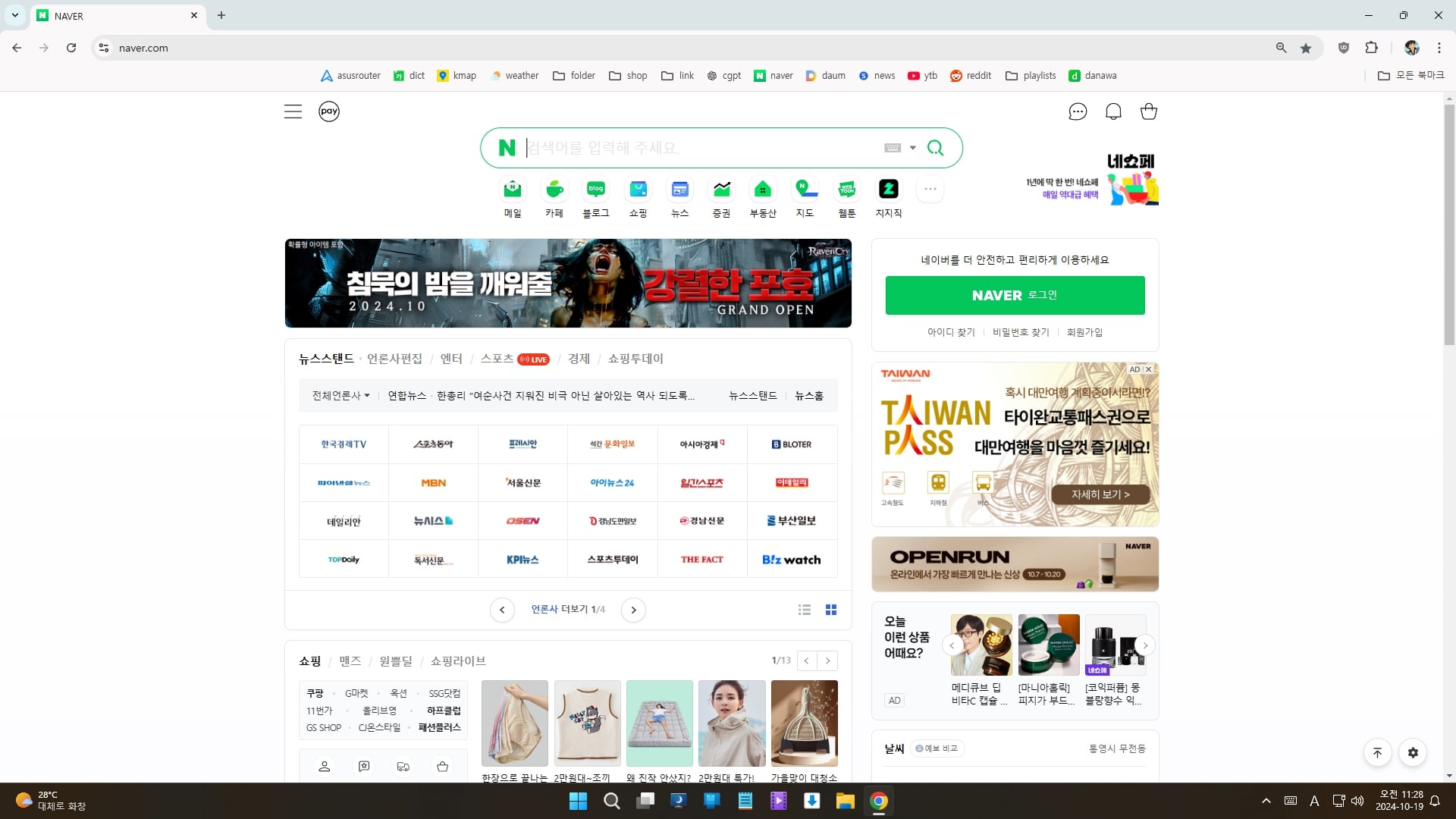Open the folder bookmark folder
This screenshot has height=819, width=1456.
(x=574, y=76)
